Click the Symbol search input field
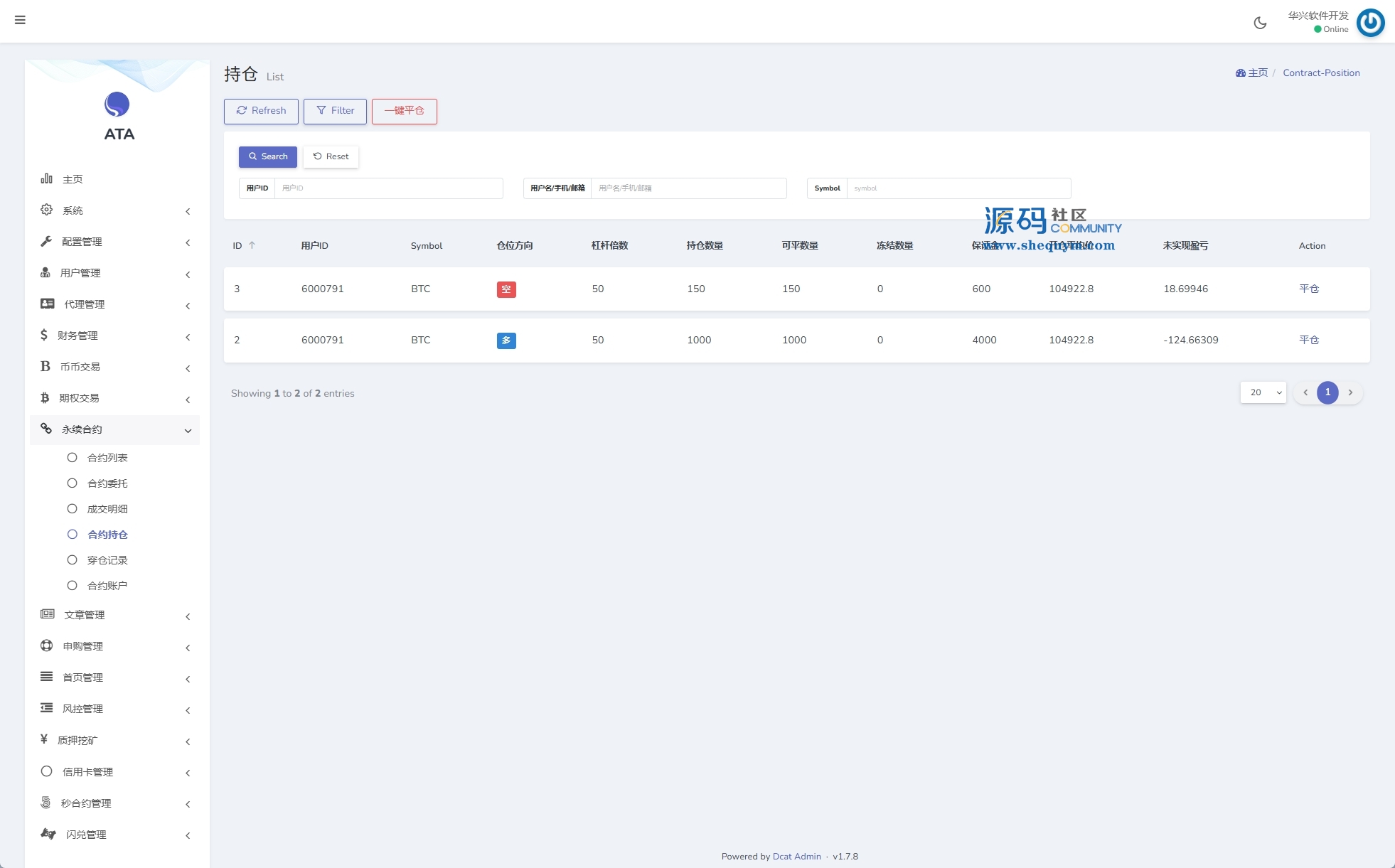The height and width of the screenshot is (868, 1395). point(958,188)
